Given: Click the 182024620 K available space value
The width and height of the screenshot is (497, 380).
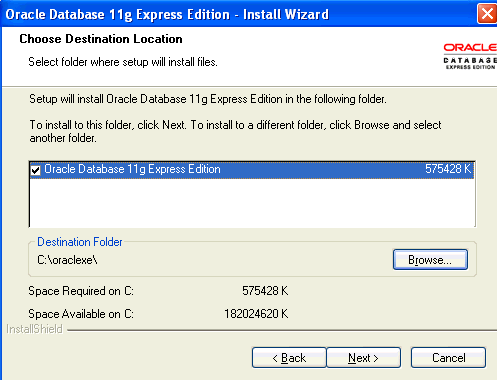Looking at the screenshot, I should tap(256, 314).
